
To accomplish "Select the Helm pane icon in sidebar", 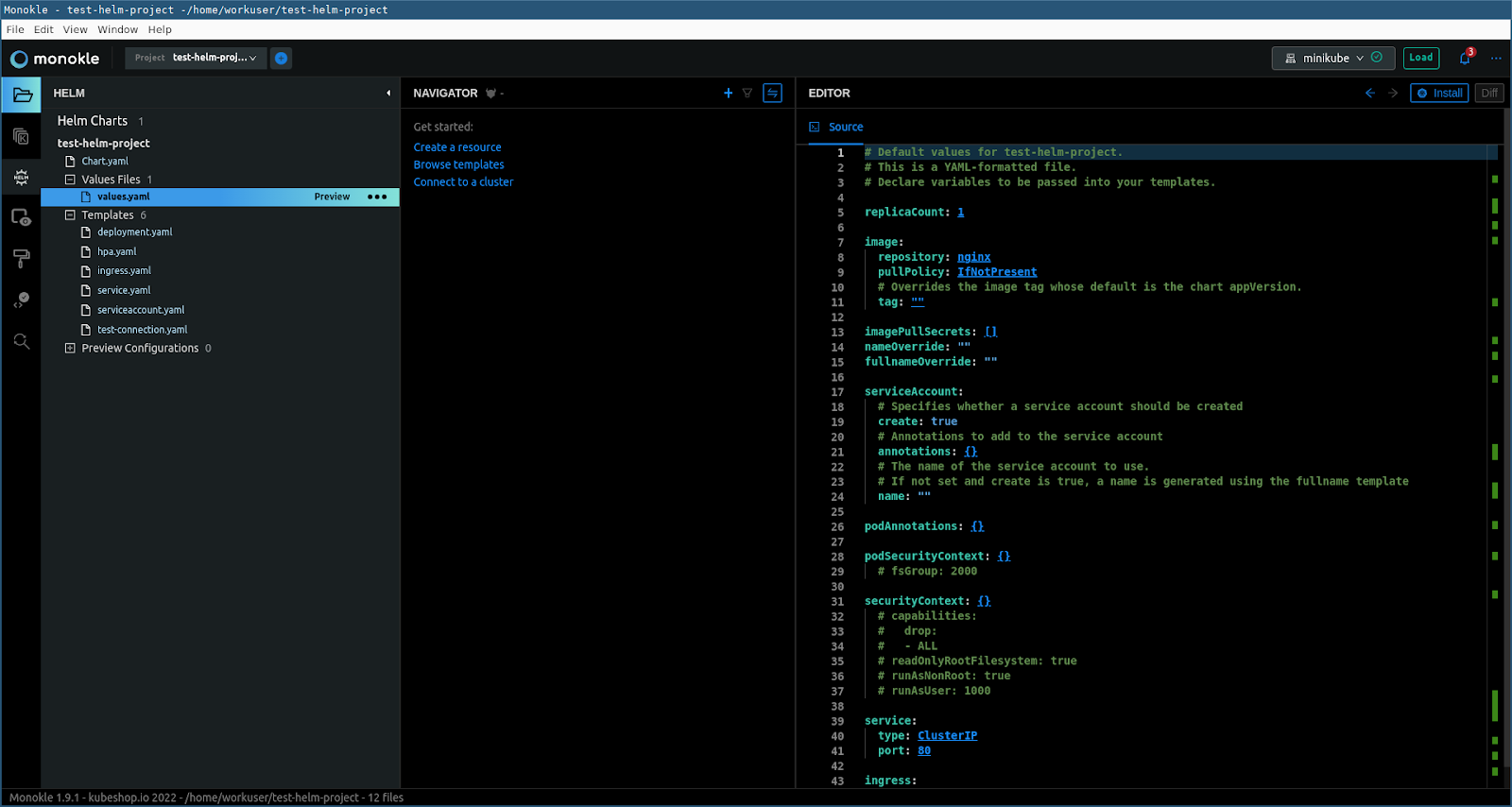I will 21,178.
